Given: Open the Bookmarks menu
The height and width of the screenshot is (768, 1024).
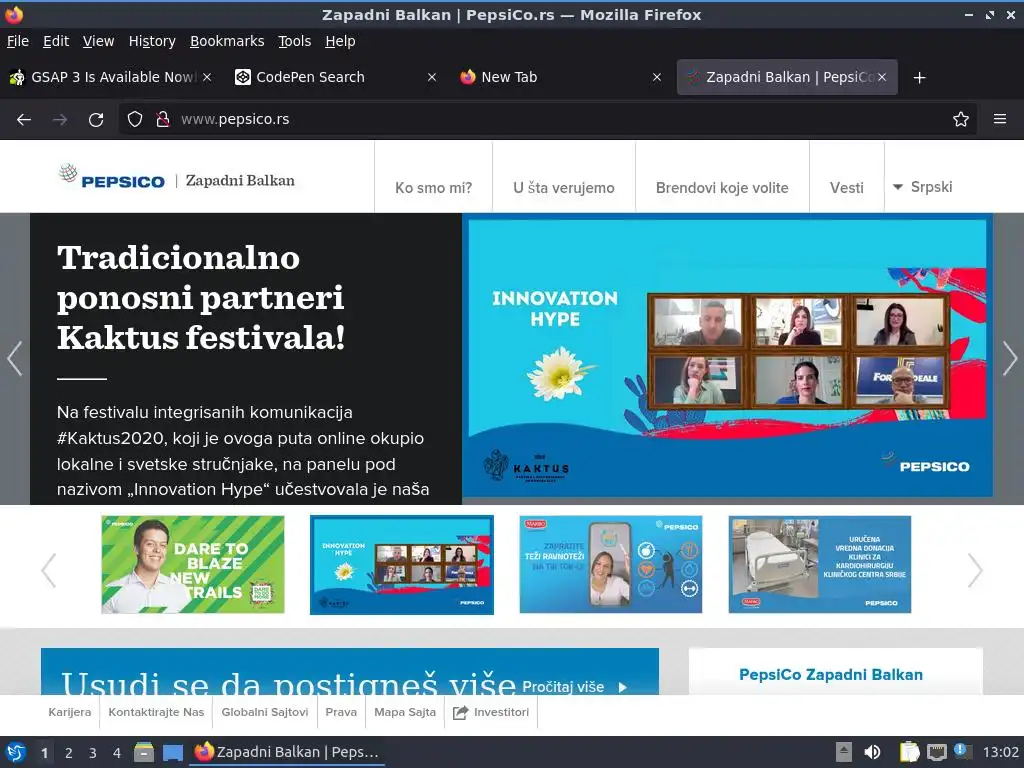Looking at the screenshot, I should pos(227,41).
